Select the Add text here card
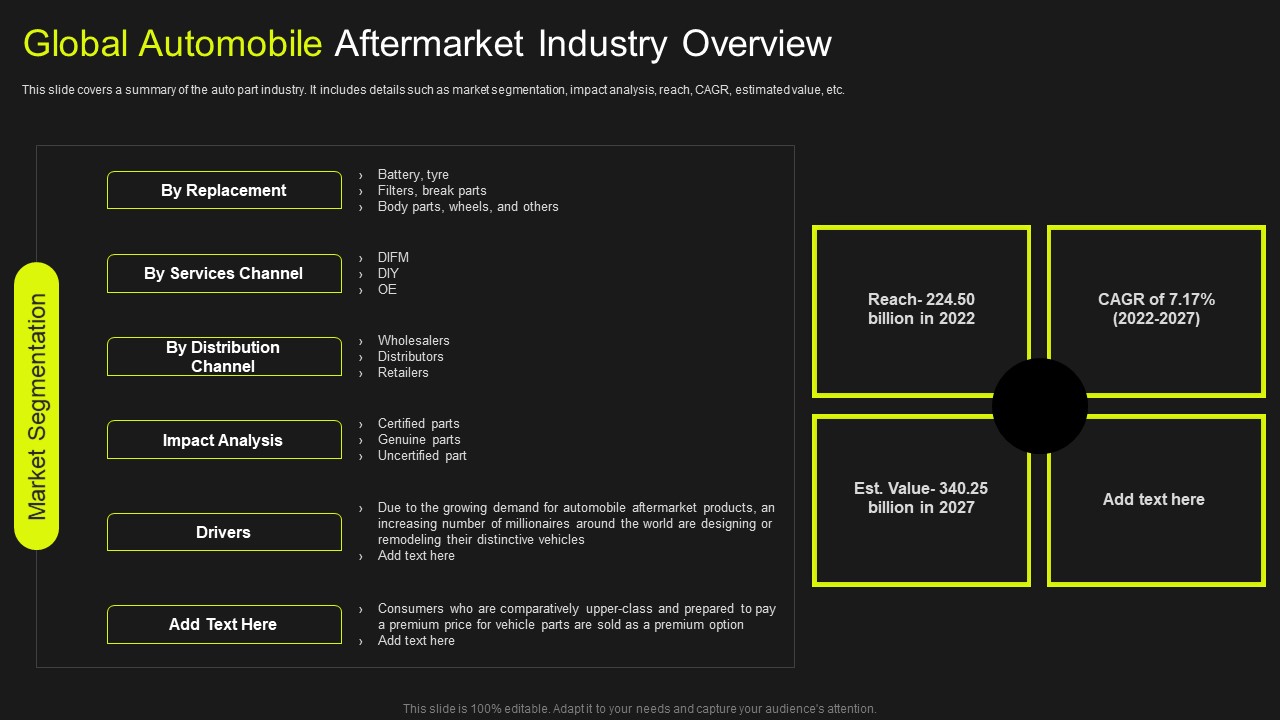This screenshot has width=1280, height=720. (x=1156, y=499)
